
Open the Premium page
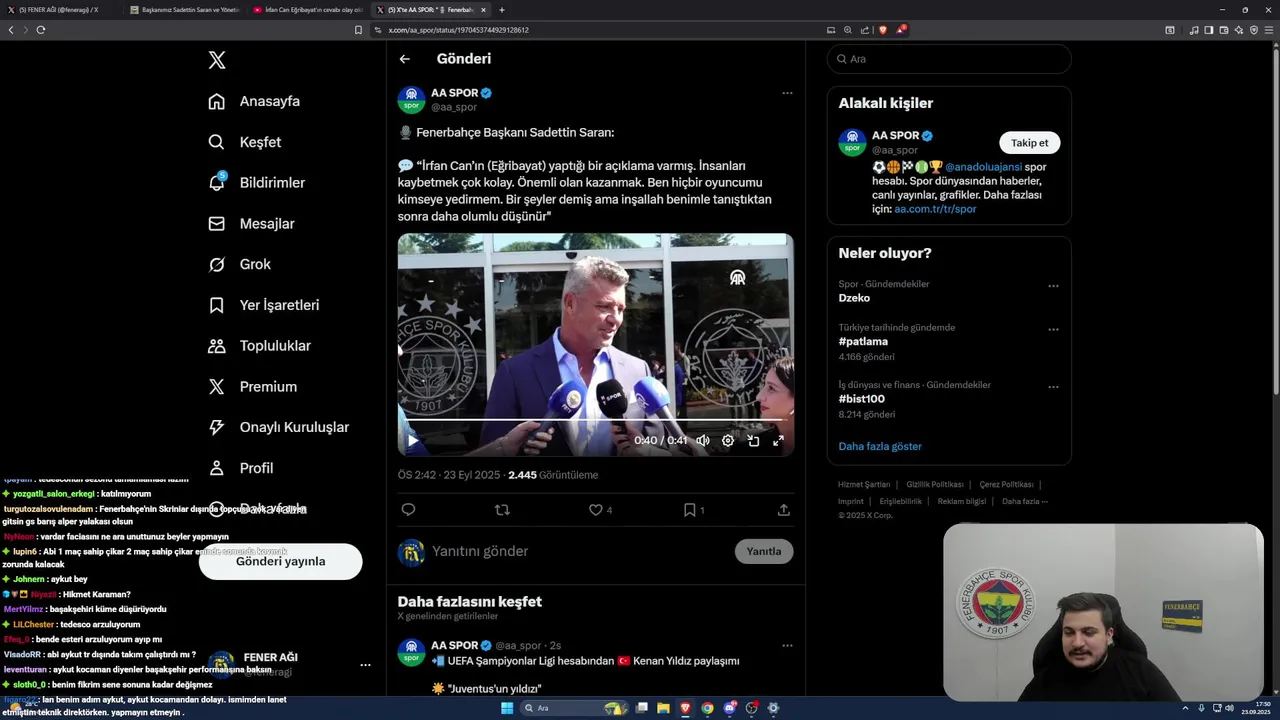click(x=252, y=387)
